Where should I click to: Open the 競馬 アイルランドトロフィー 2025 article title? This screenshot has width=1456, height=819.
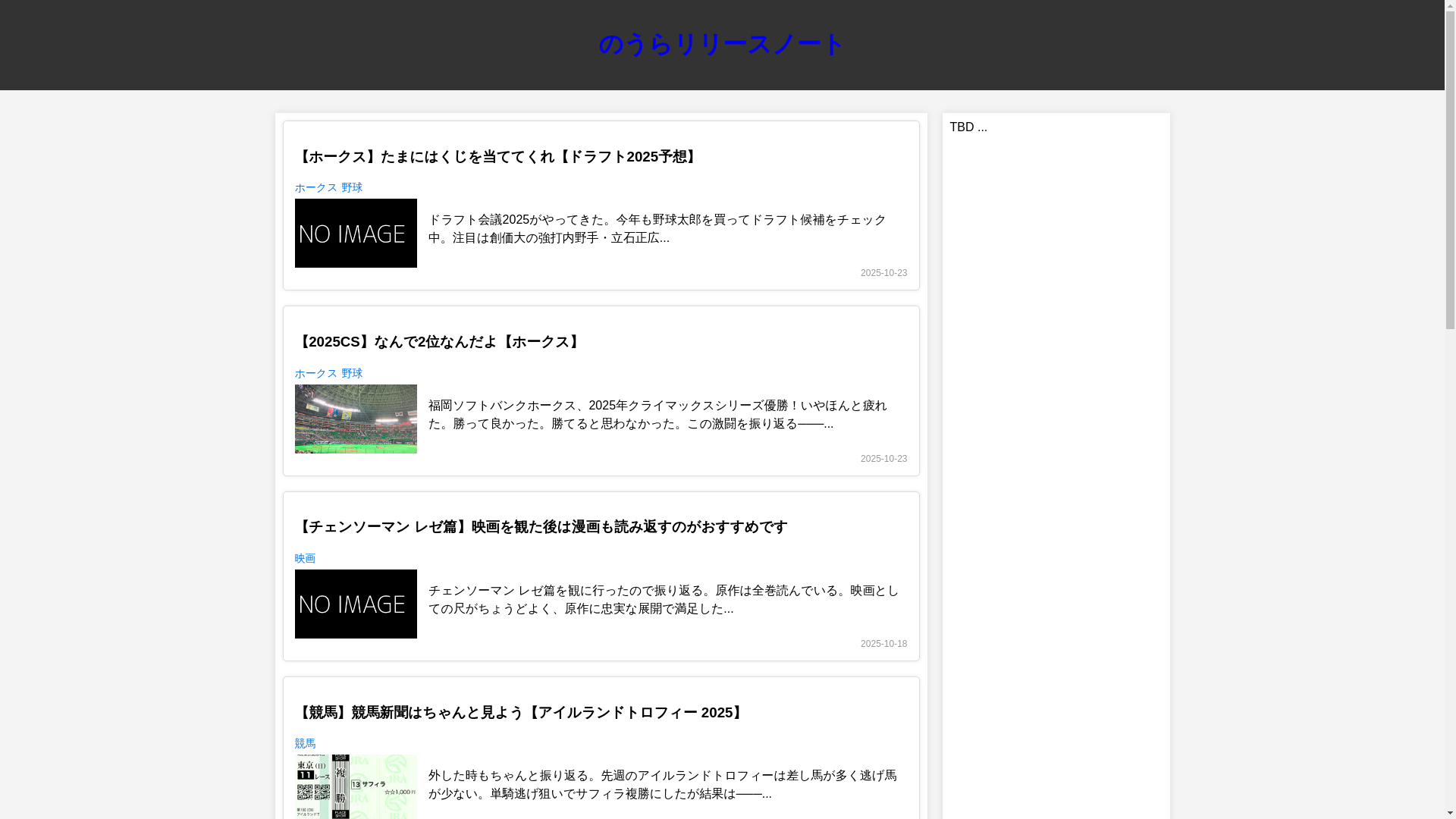point(519,713)
